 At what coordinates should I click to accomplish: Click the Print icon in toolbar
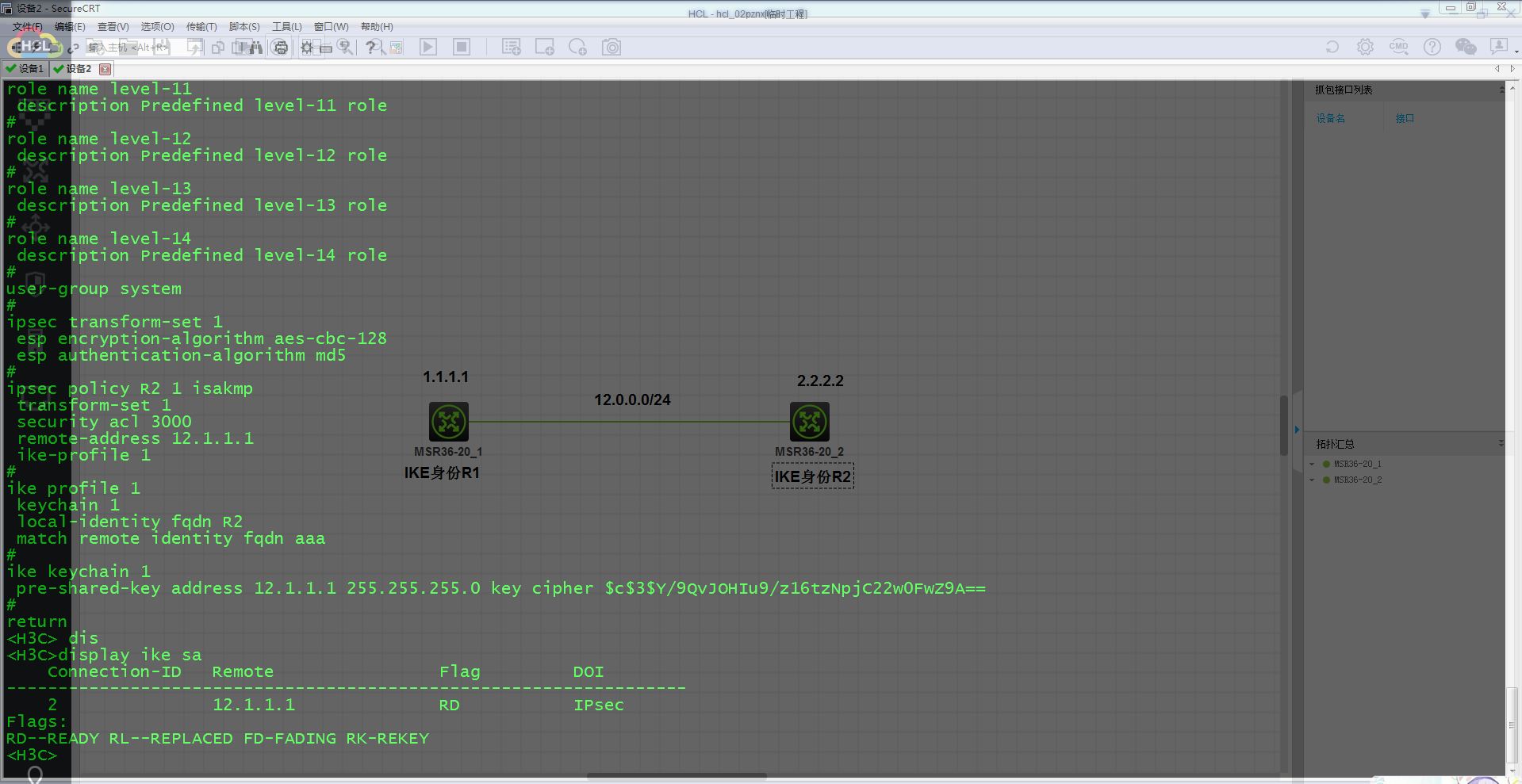click(x=280, y=48)
